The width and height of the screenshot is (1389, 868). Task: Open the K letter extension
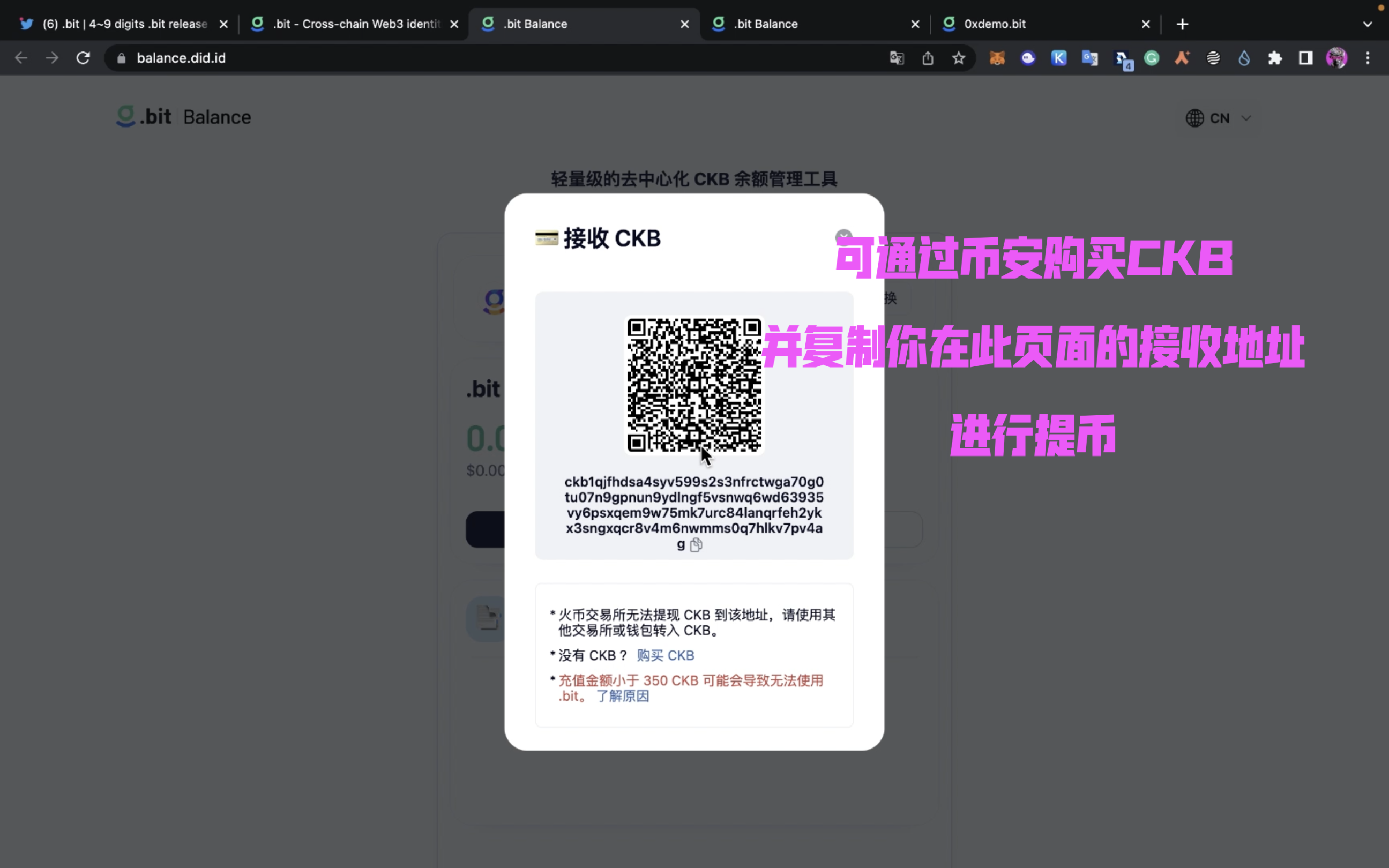click(1059, 58)
